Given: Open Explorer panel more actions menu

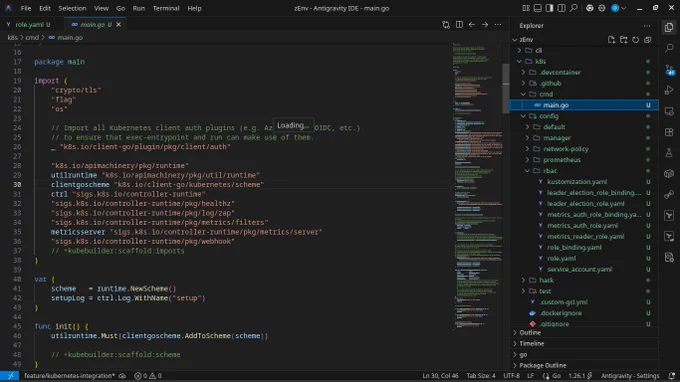Looking at the screenshot, I should pos(647,26).
